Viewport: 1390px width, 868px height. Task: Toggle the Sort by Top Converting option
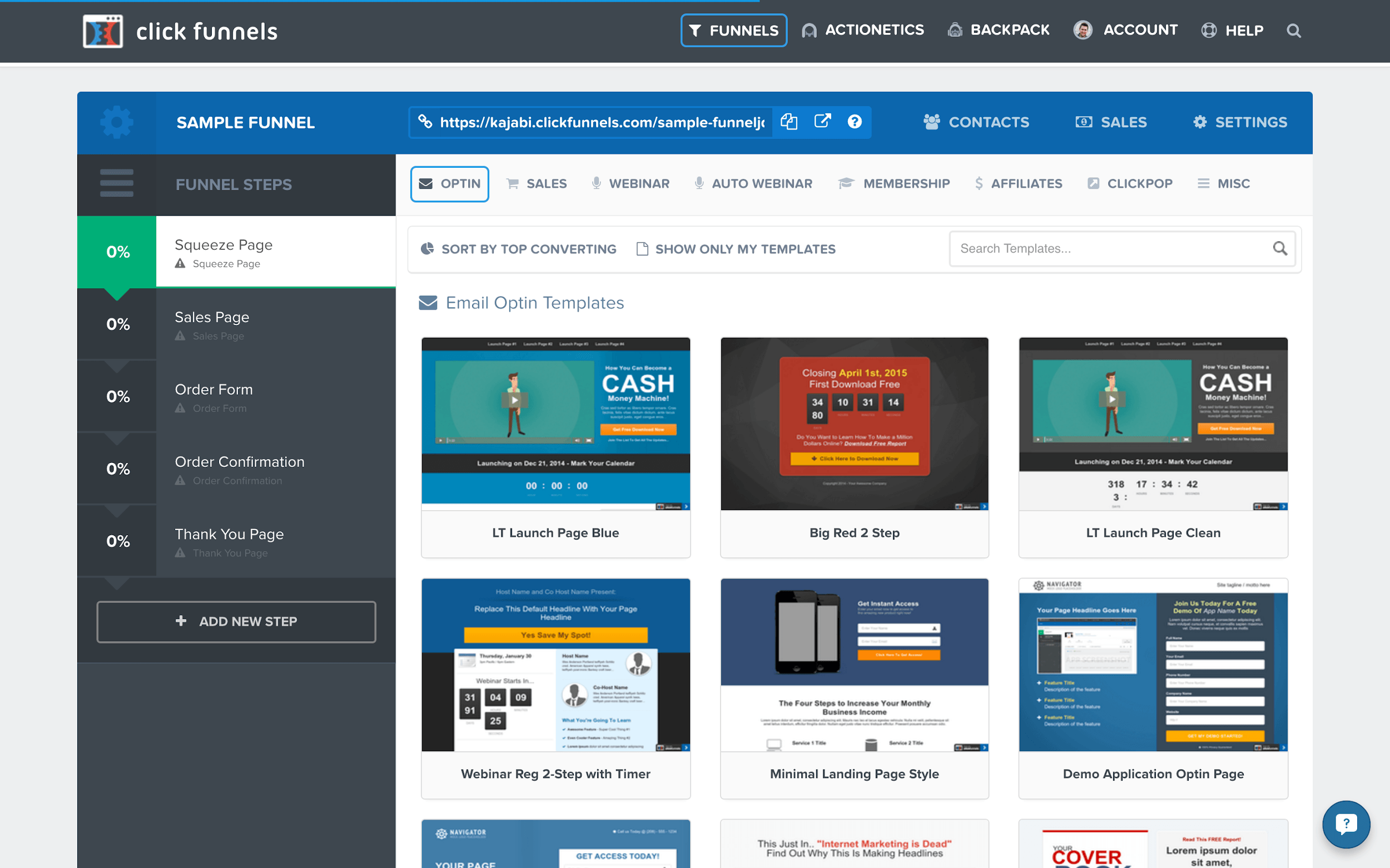click(518, 249)
